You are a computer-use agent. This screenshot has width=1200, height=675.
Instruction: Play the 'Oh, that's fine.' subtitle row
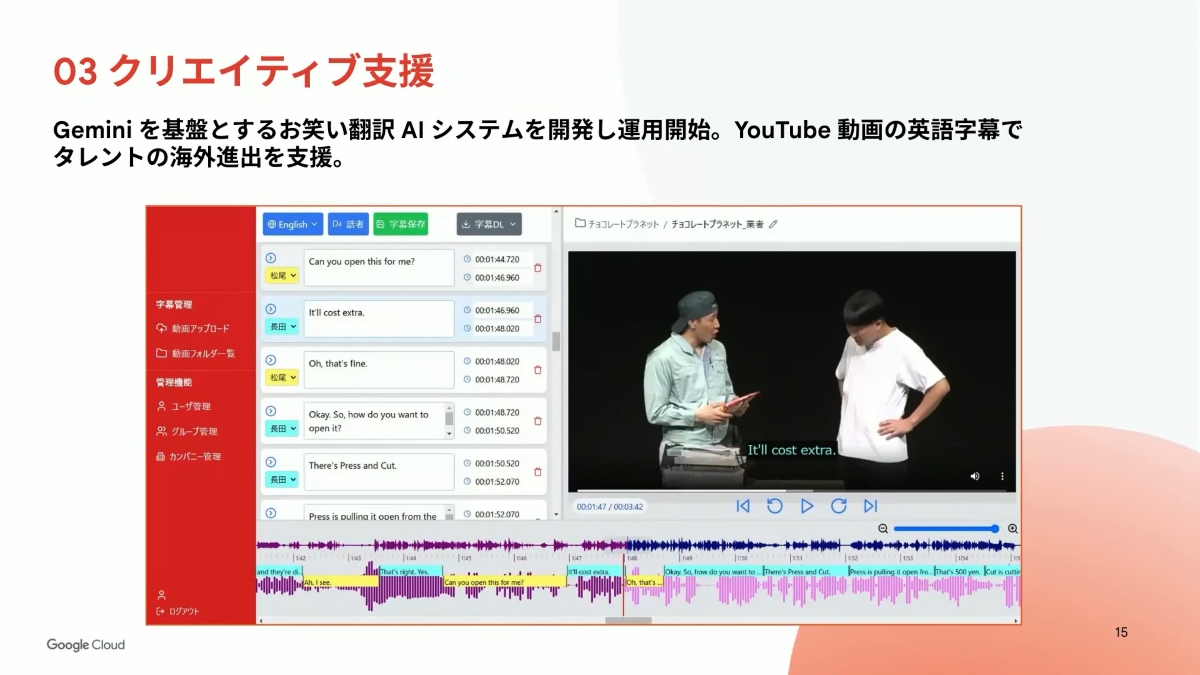270,360
